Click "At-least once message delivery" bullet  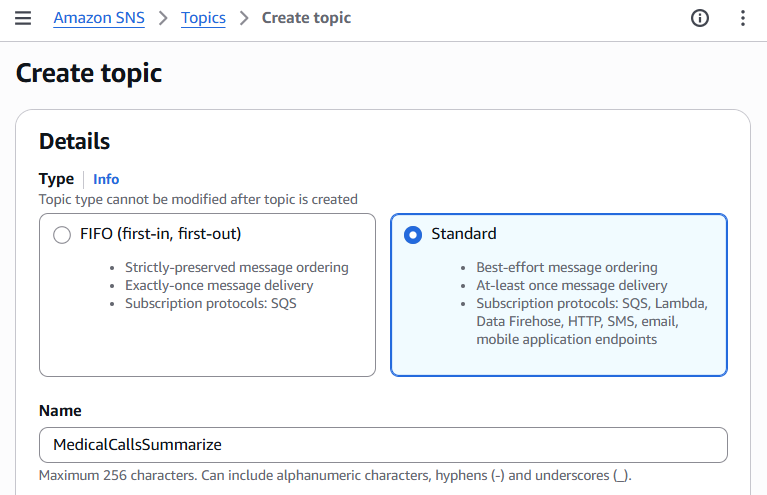tap(571, 285)
